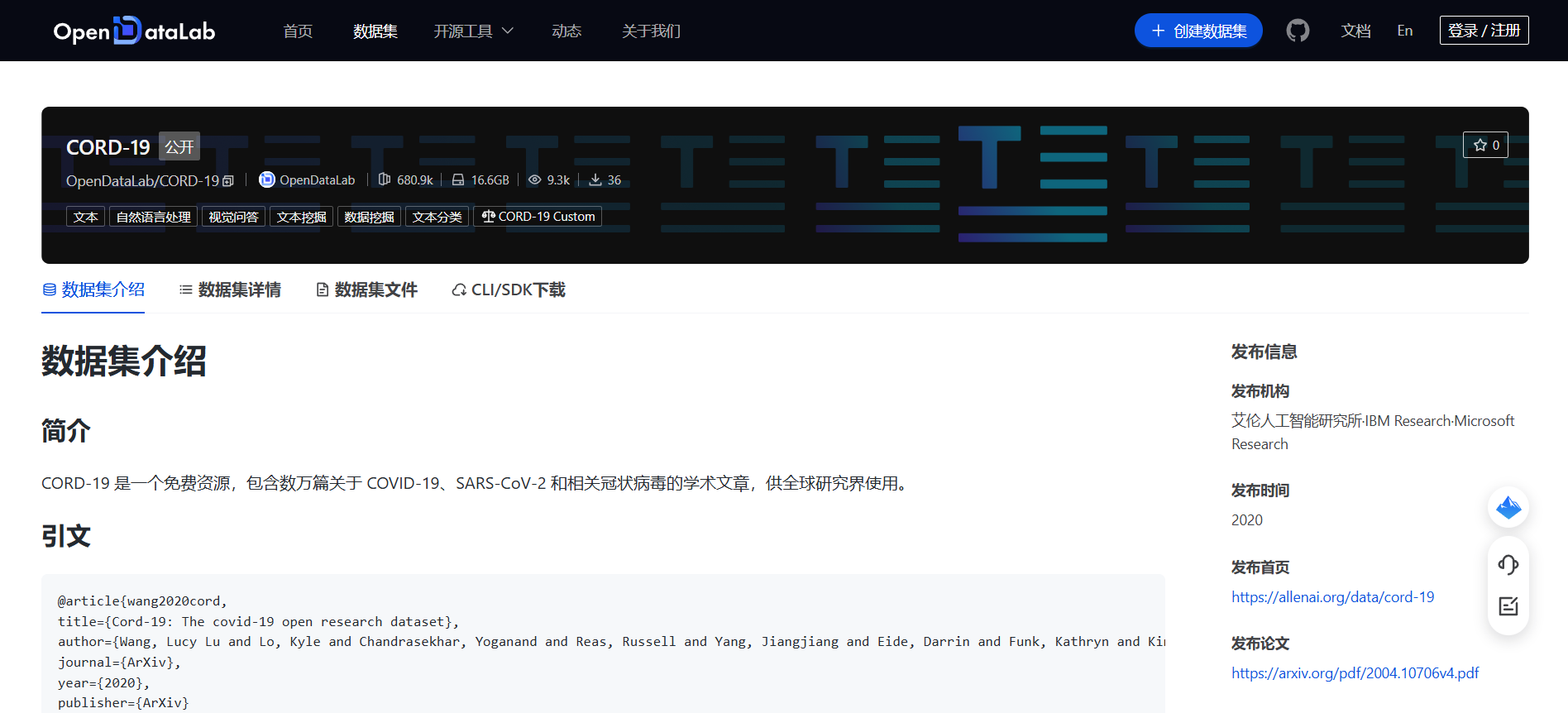The width and height of the screenshot is (1568, 713).
Task: Open the arxiv.org 2004.10706v4.pdf link
Action: click(x=1355, y=673)
